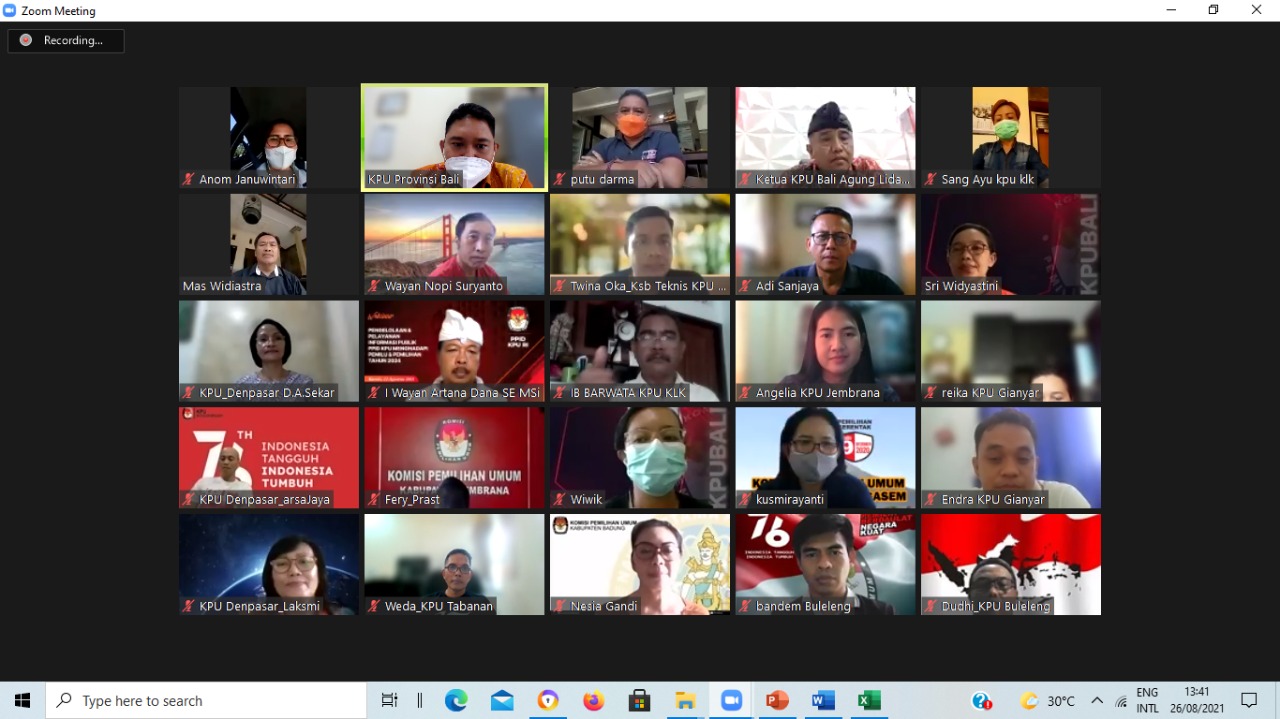
Task: Open the Mail app from taskbar
Action: (502, 701)
